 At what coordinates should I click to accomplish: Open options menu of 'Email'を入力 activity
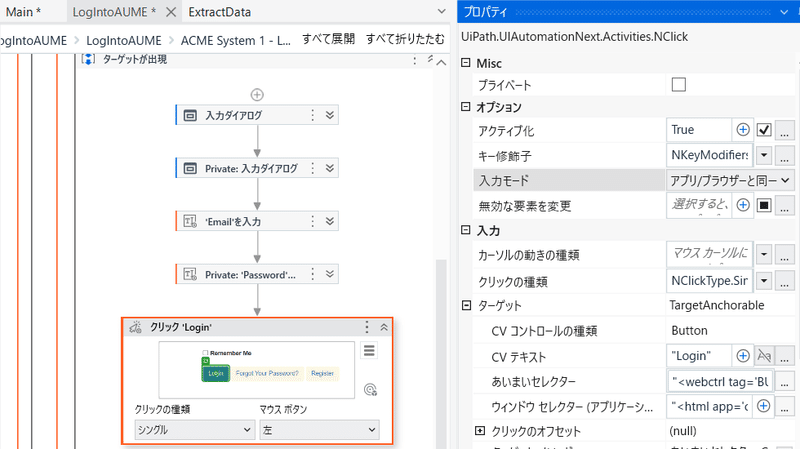(313, 221)
